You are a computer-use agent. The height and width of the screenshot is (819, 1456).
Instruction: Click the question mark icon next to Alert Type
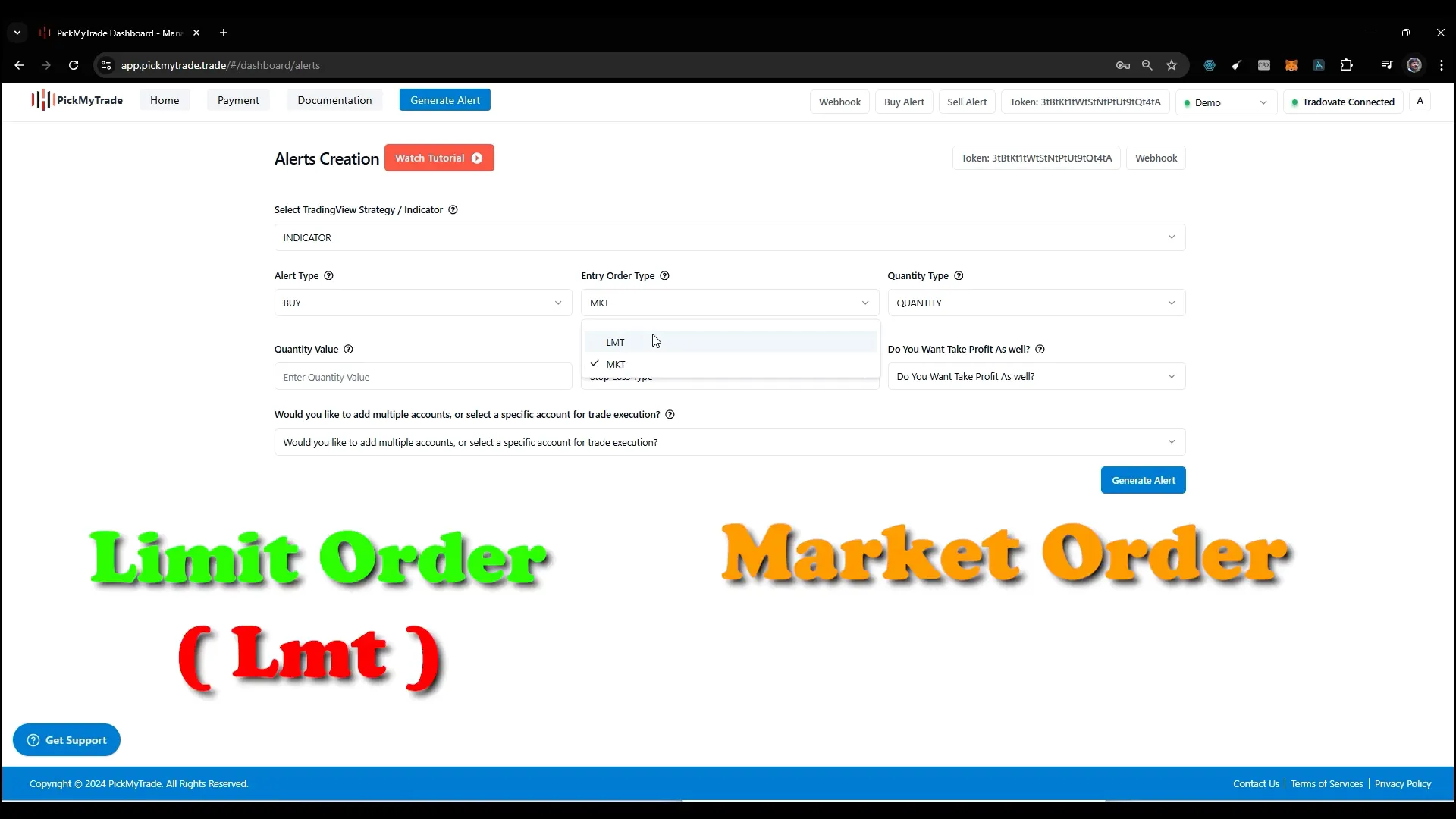click(328, 275)
